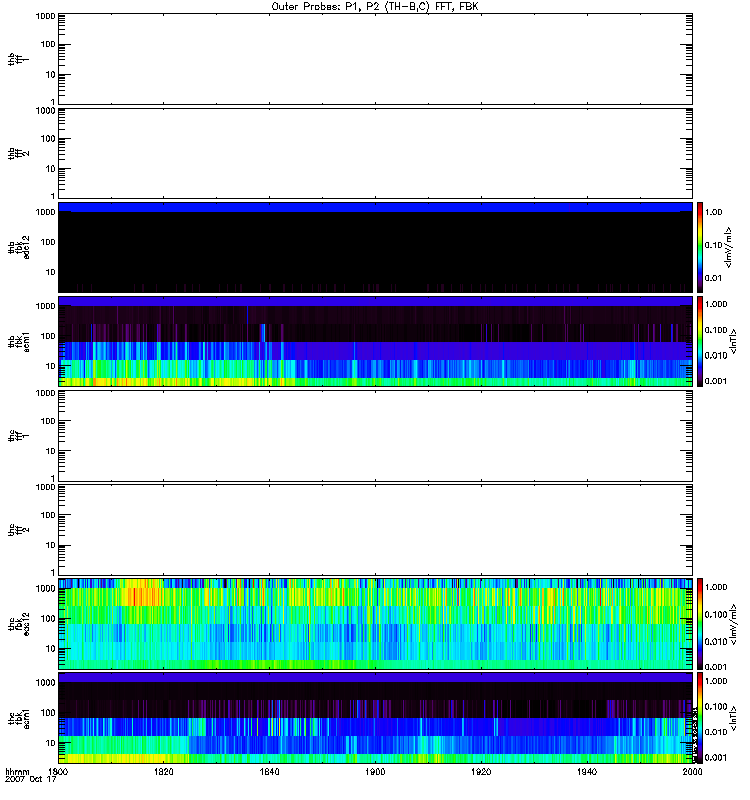The width and height of the screenshot is (750, 800).
Task: Click the 1840 time tick label
Action: (x=270, y=773)
